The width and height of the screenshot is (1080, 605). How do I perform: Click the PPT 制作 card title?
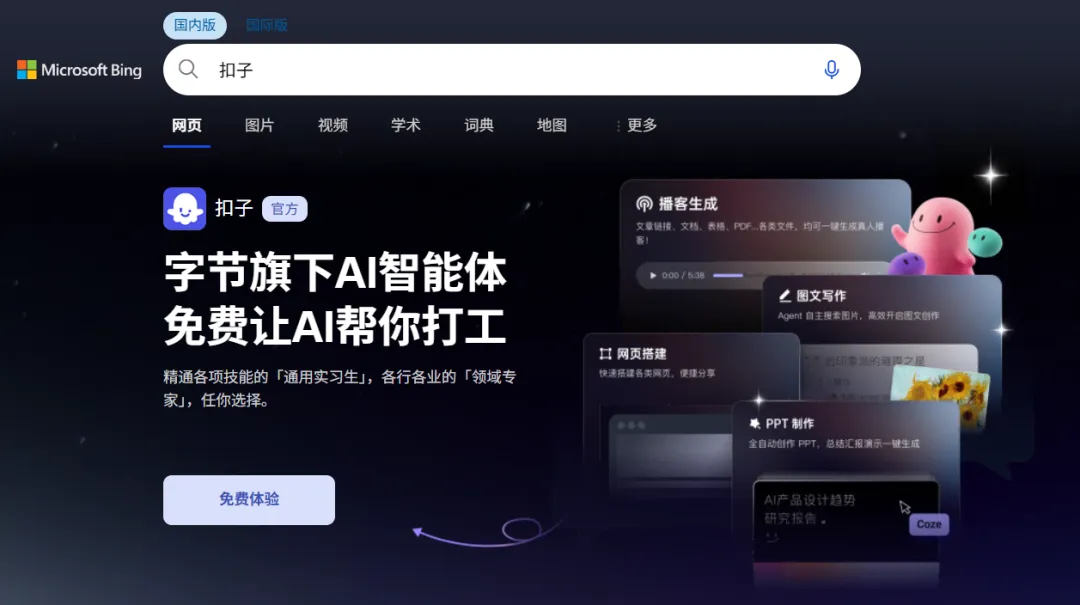(x=789, y=423)
